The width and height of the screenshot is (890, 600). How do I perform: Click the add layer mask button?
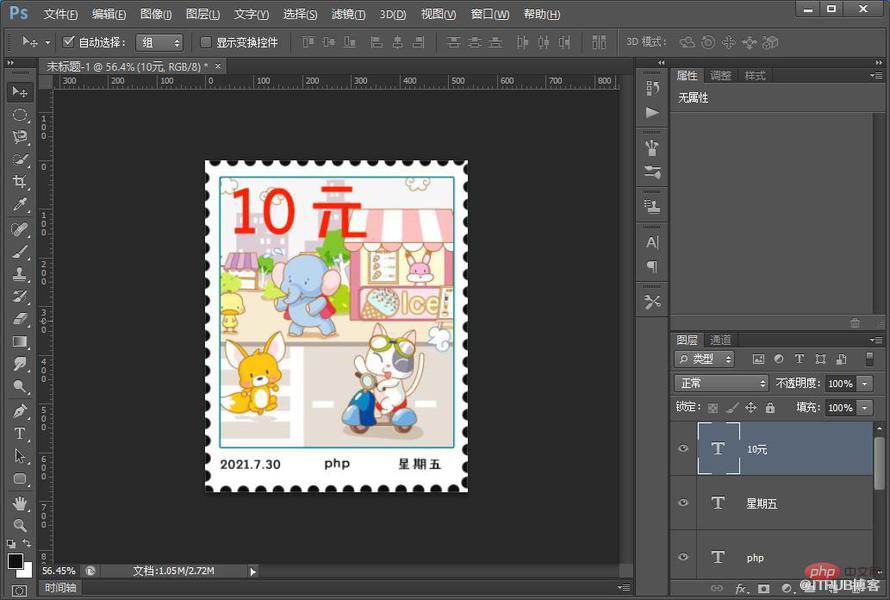pyautogui.click(x=763, y=588)
